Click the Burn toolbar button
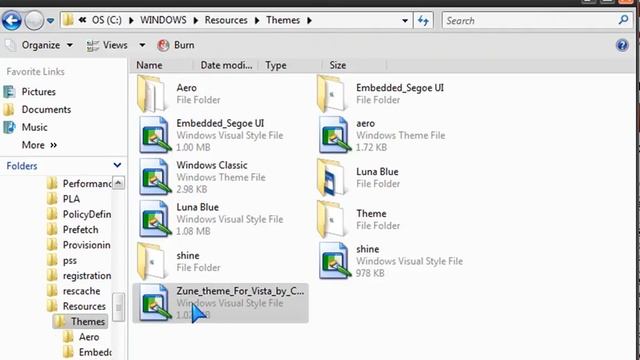This screenshot has height=360, width=640. click(x=176, y=45)
